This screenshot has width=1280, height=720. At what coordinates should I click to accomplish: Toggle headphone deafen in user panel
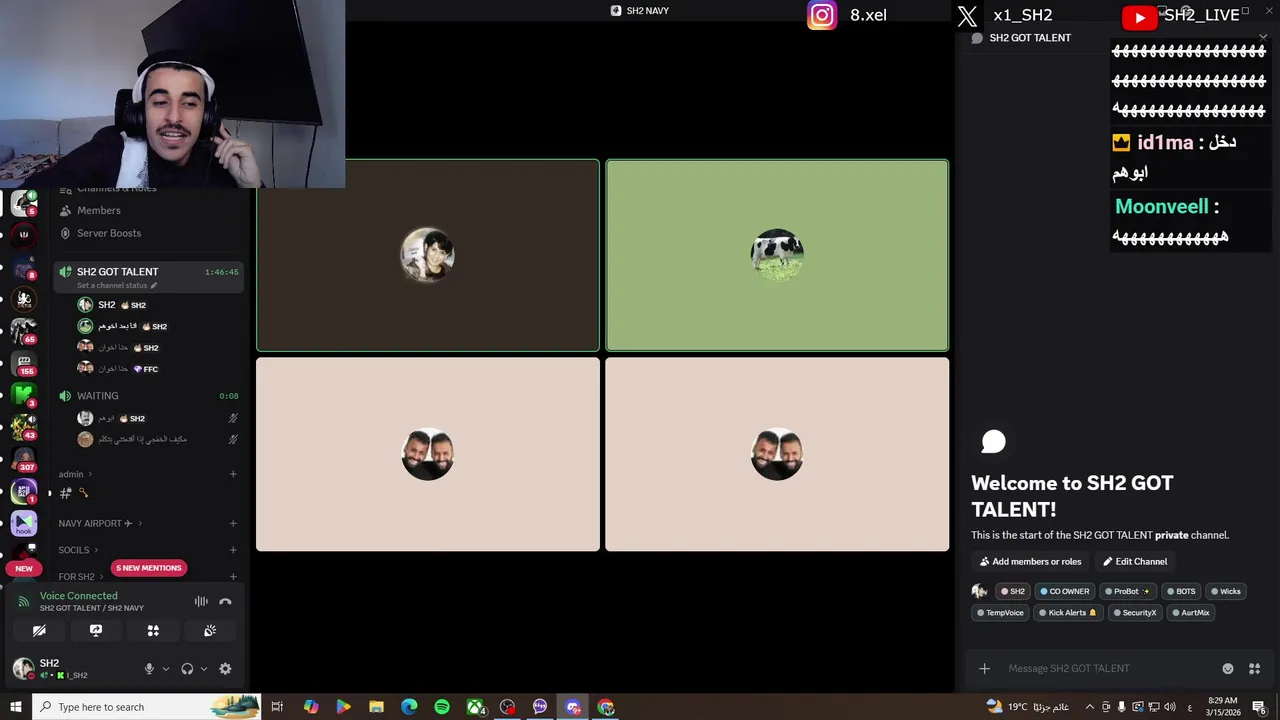tap(187, 669)
